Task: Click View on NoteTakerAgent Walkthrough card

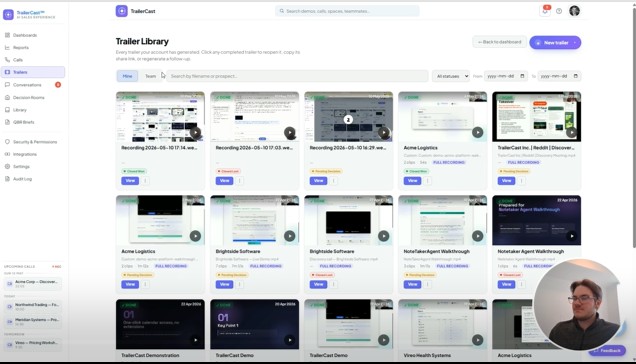Action: click(412, 284)
